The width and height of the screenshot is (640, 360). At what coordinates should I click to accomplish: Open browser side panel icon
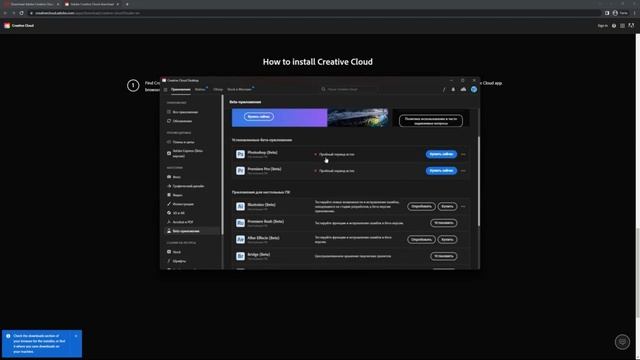pyautogui.click(x=607, y=13)
